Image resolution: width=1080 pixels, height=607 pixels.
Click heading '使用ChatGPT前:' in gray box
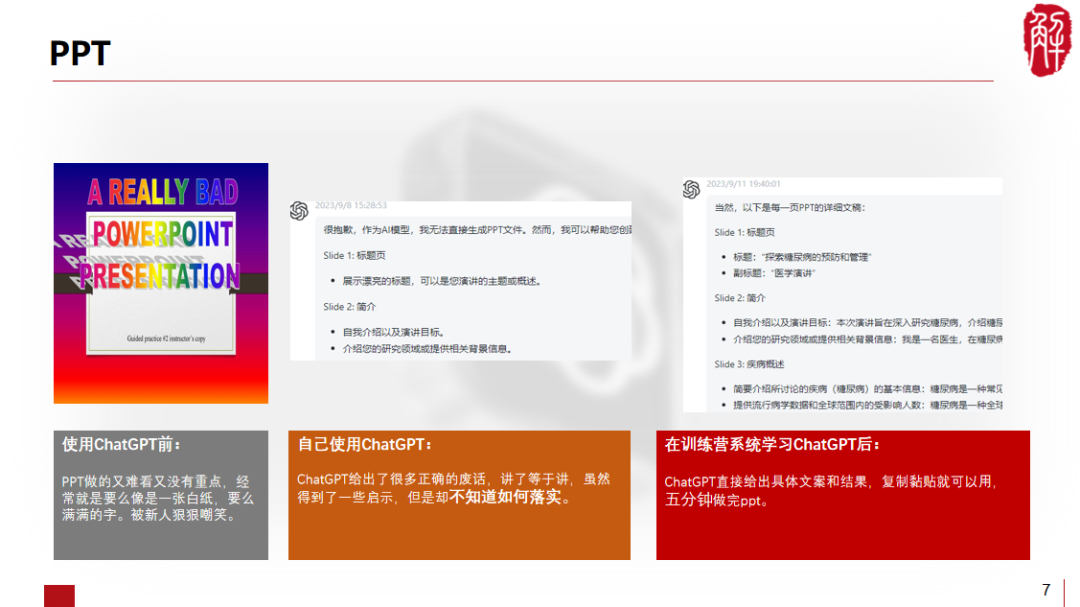121,444
